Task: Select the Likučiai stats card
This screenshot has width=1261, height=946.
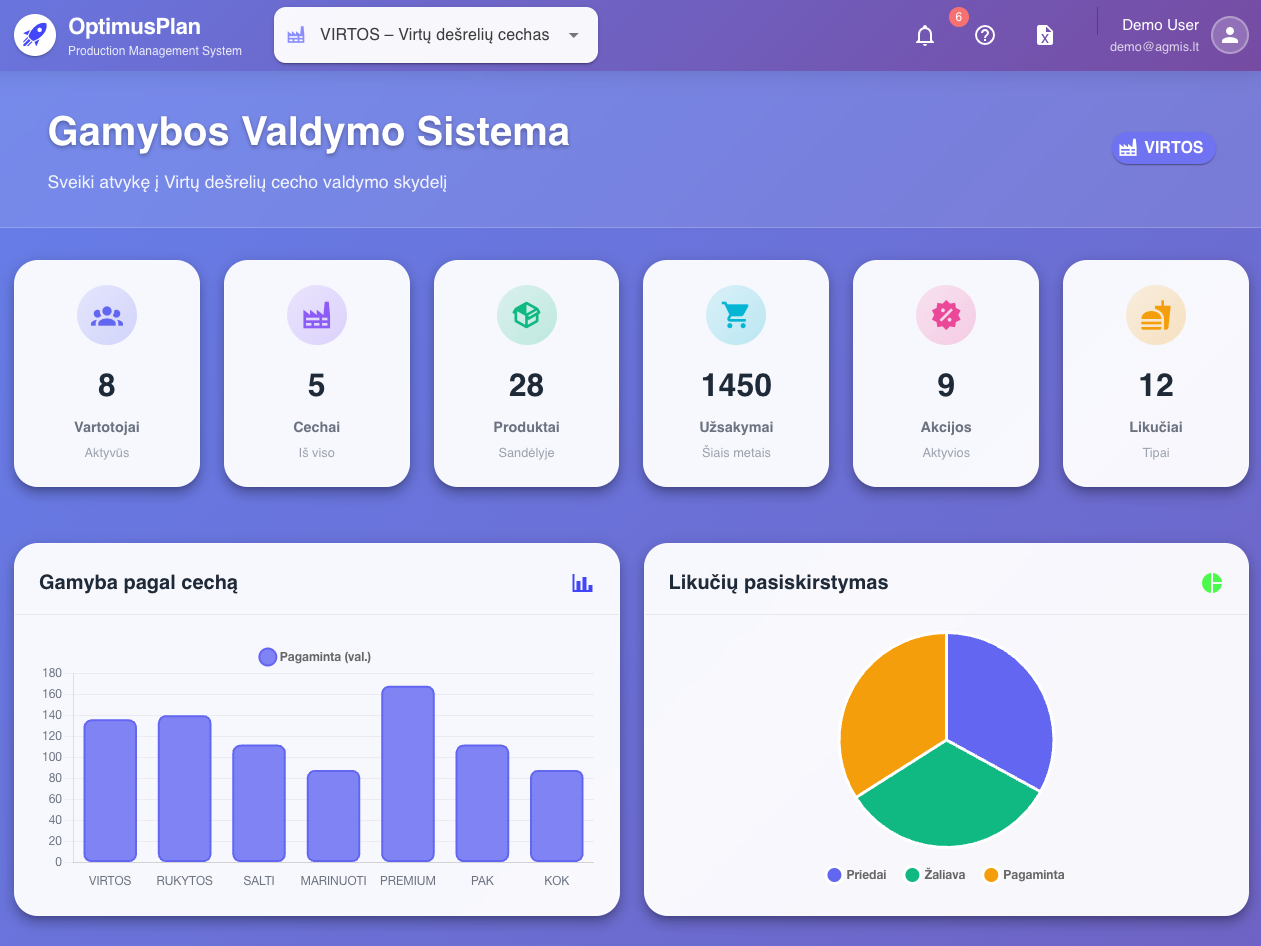Action: click(x=1155, y=373)
